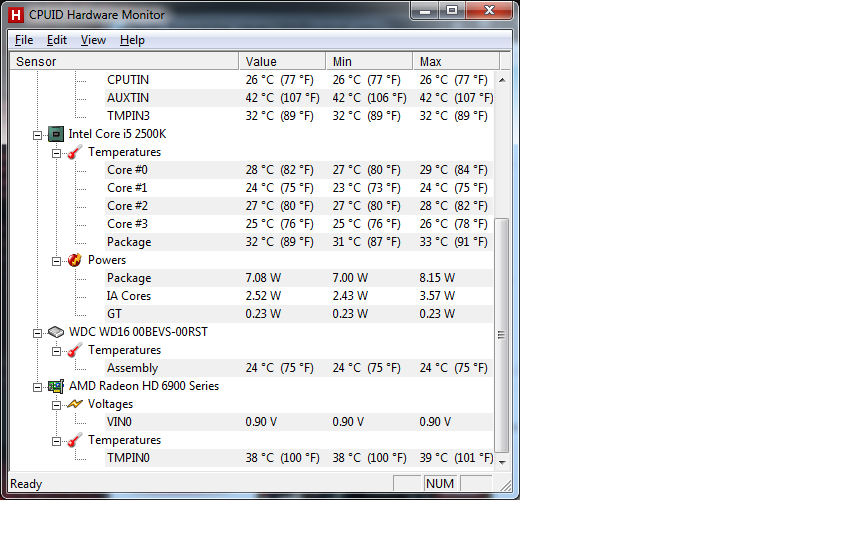Click the Sensor column header
This screenshot has width=864, height=540.
click(124, 61)
